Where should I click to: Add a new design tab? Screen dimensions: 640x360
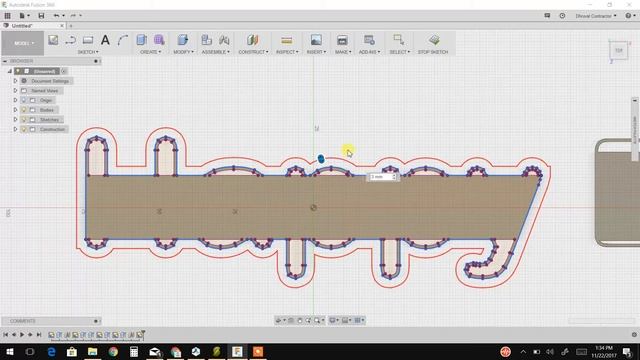(x=71, y=26)
